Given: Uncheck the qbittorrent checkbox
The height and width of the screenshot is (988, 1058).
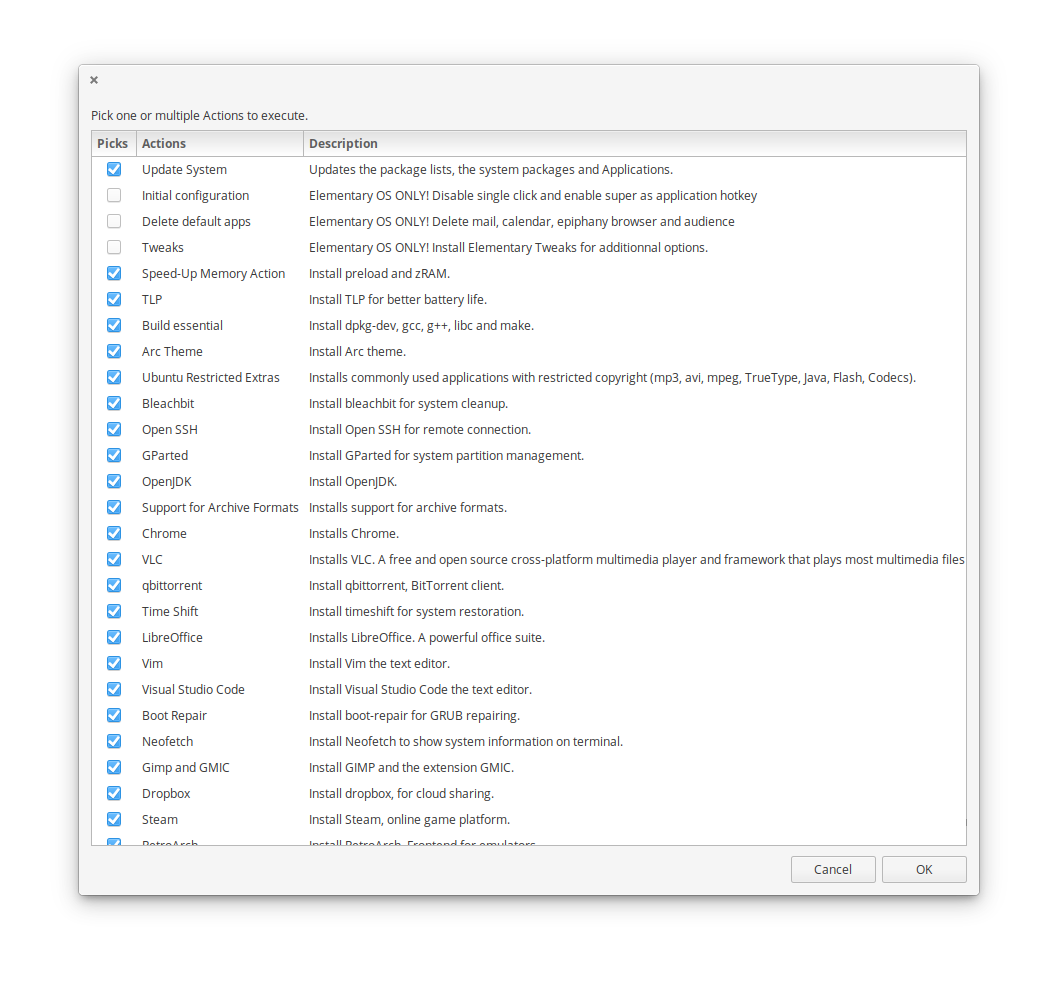Looking at the screenshot, I should (114, 585).
